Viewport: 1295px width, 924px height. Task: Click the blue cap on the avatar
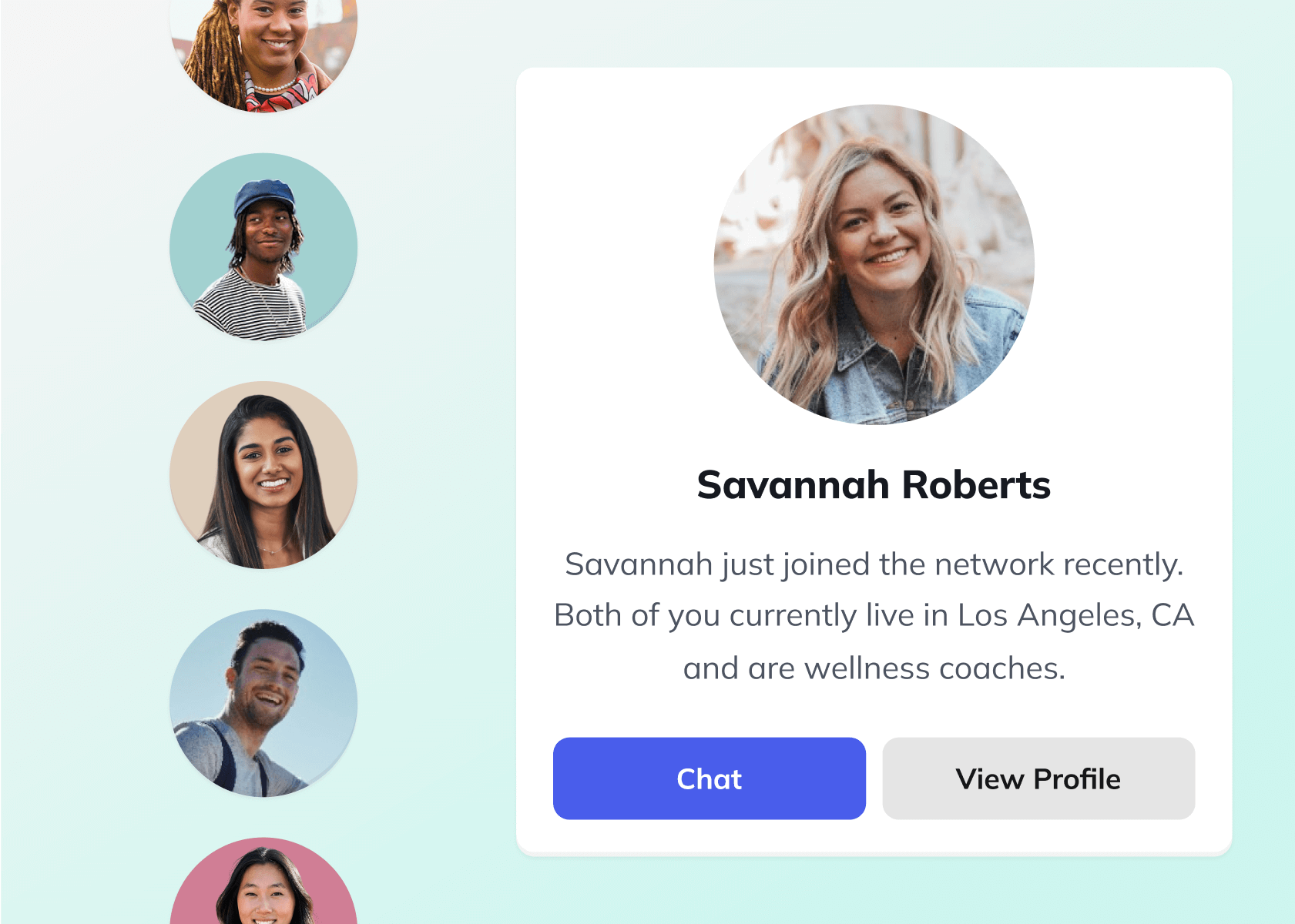point(265,197)
